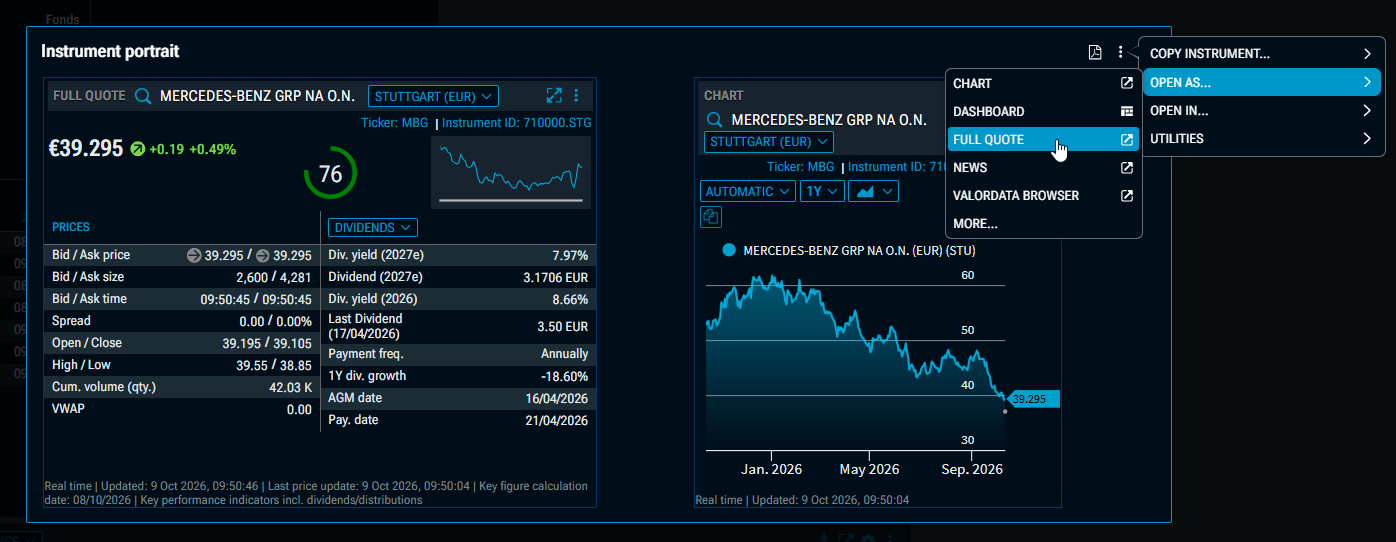The image size is (1396, 542).
Task: Open the AUTOMATIC interval dropdown
Action: pyautogui.click(x=749, y=191)
